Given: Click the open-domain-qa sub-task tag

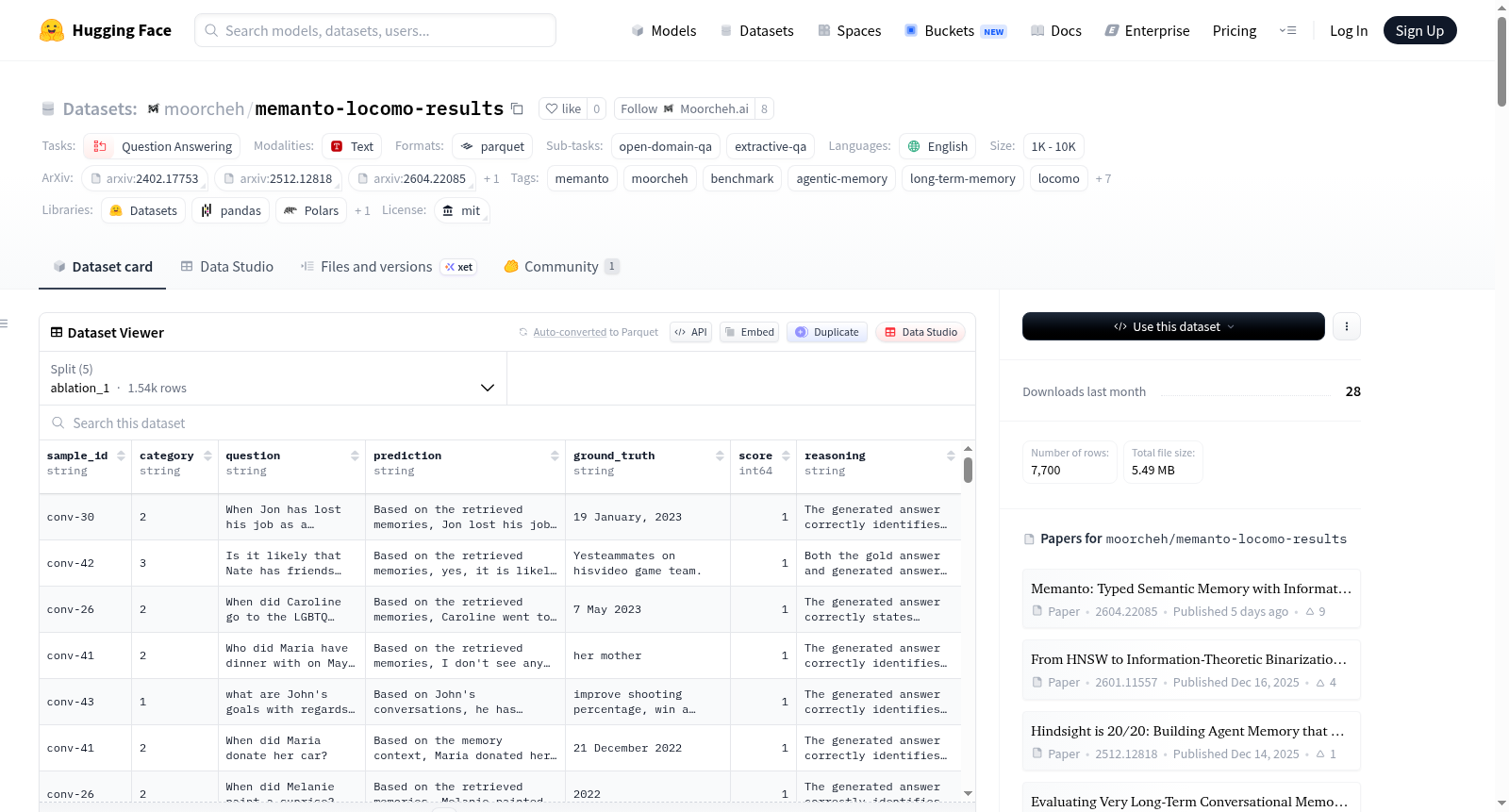Looking at the screenshot, I should point(666,146).
